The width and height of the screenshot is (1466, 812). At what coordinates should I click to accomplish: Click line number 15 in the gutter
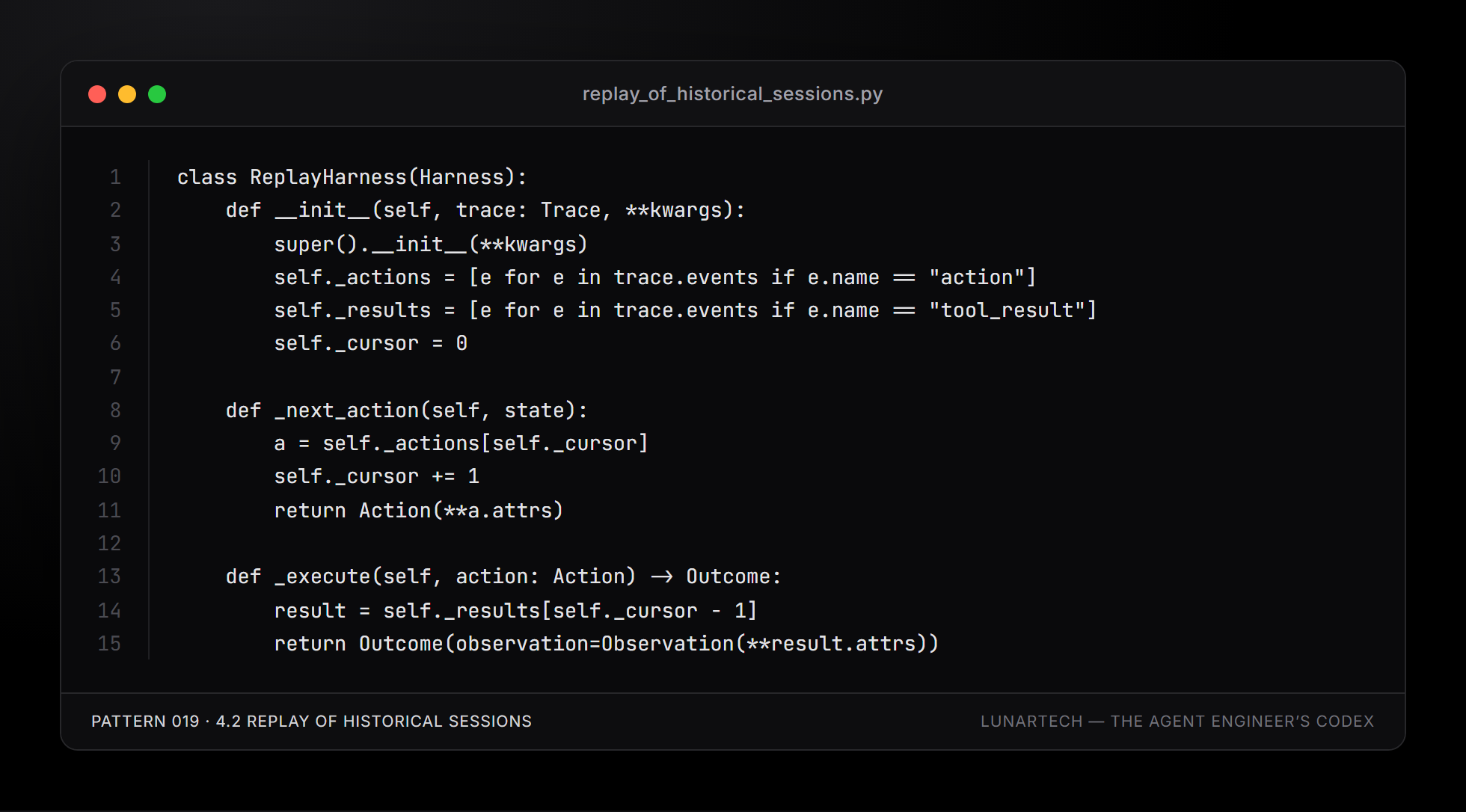point(109,644)
